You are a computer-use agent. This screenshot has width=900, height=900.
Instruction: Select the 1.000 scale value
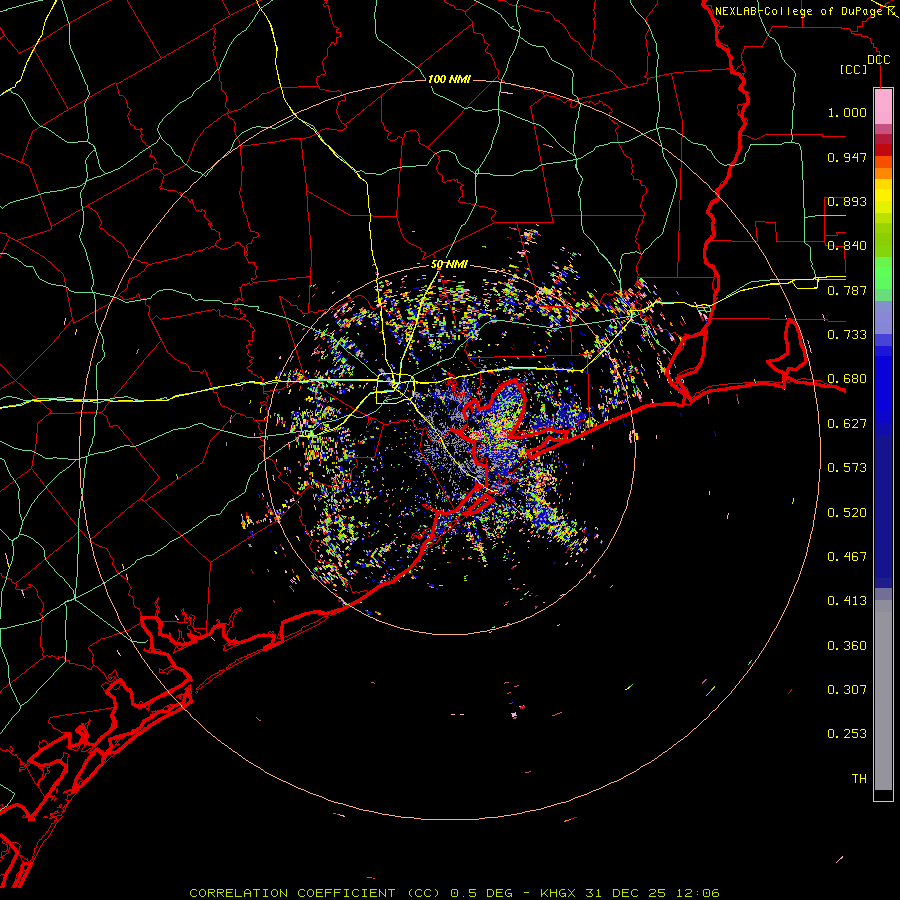[847, 112]
